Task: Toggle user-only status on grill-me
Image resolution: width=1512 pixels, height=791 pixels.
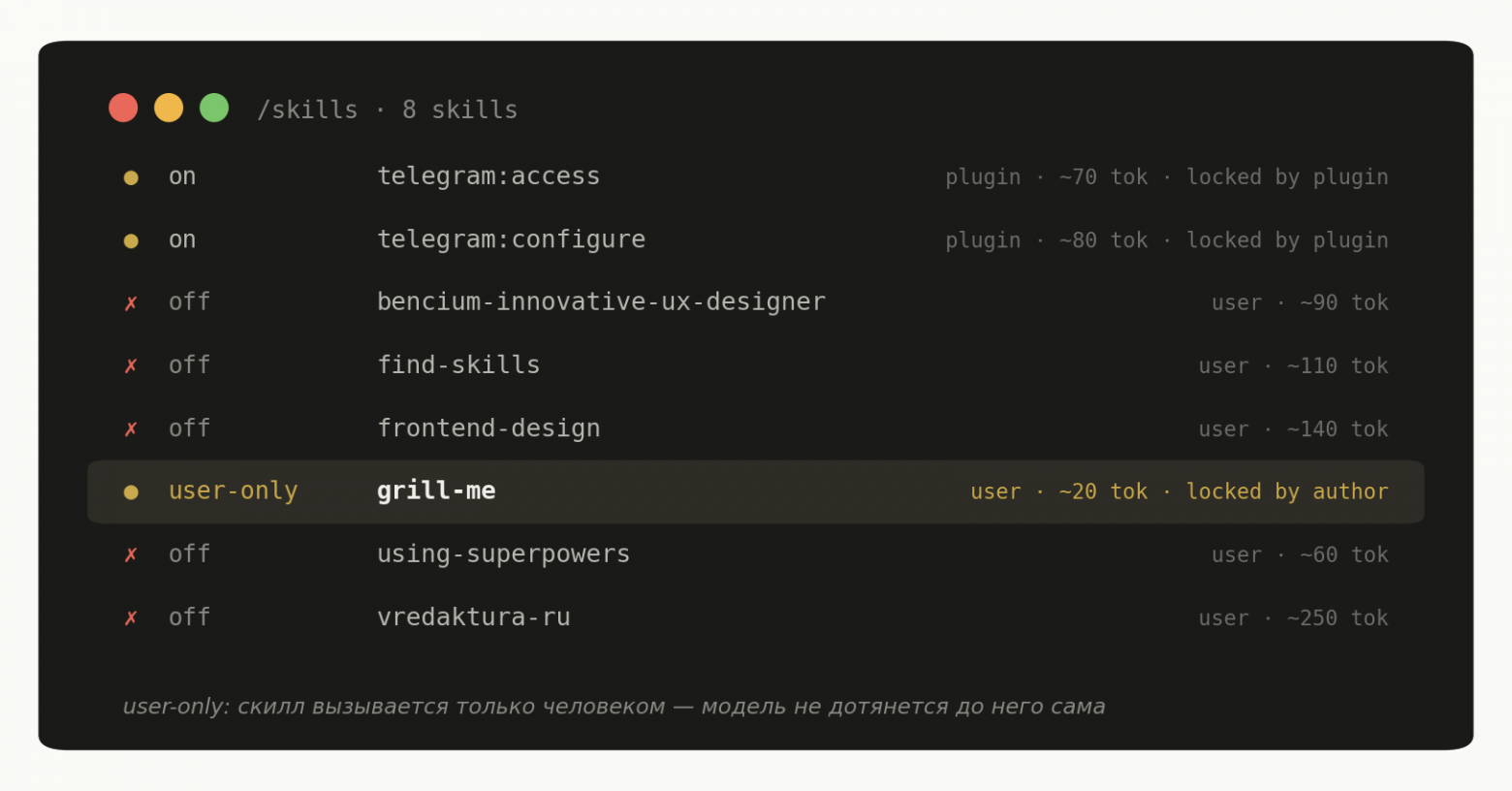Action: point(233,491)
